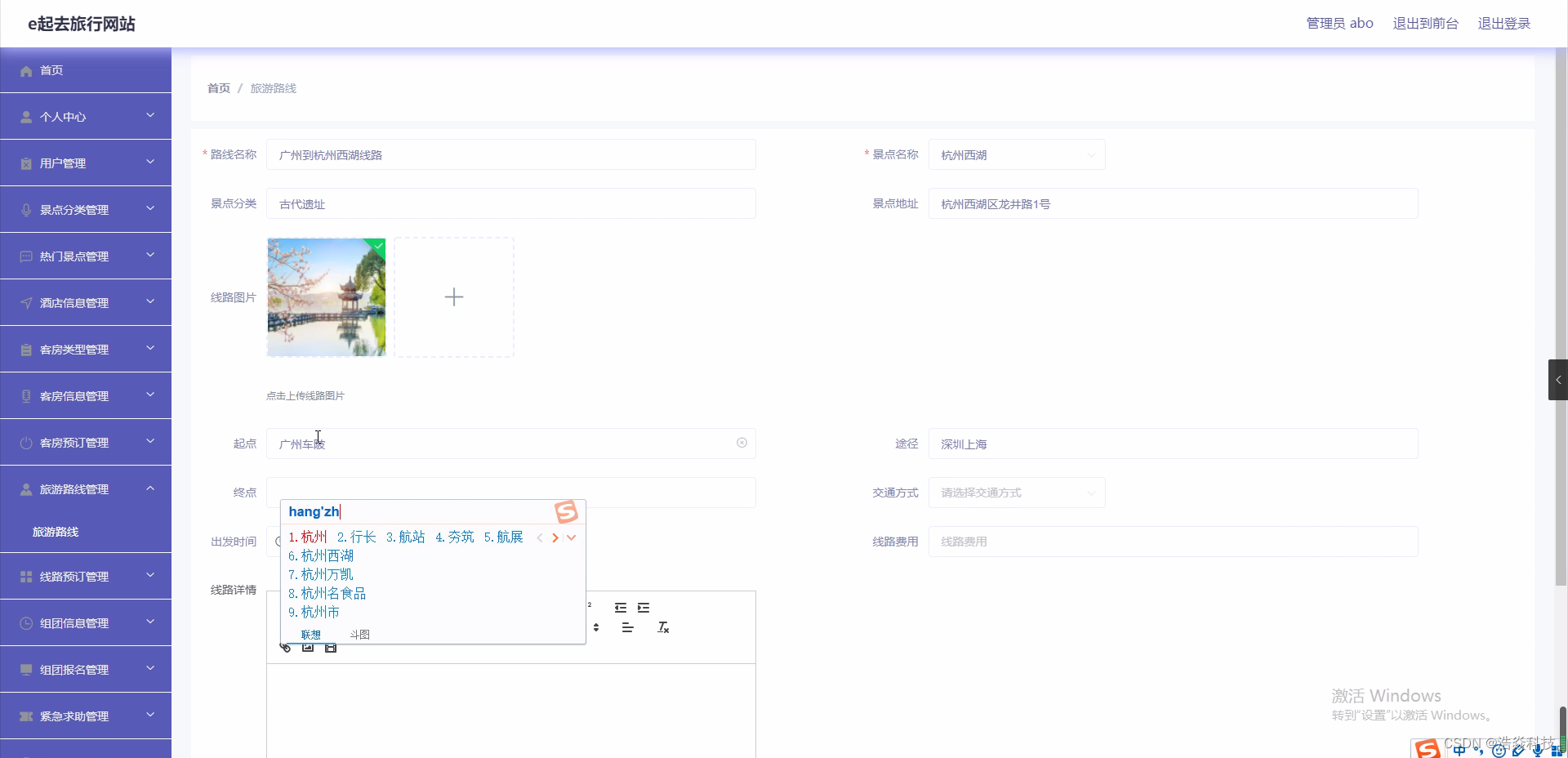
Task: Click the plus placeholder to upload another image
Action: pos(454,297)
